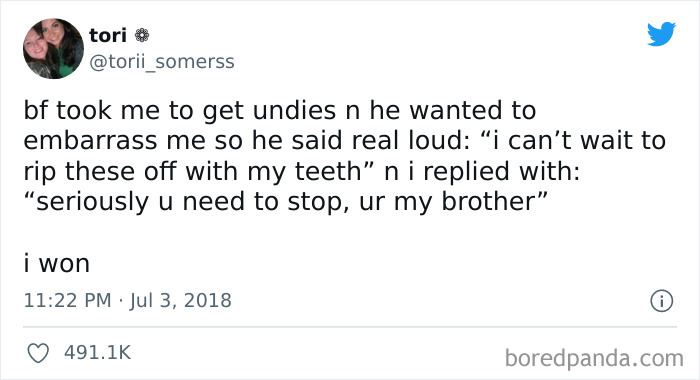The height and width of the screenshot is (380, 700).
Task: Click the Twitter bird logo
Action: (x=661, y=33)
